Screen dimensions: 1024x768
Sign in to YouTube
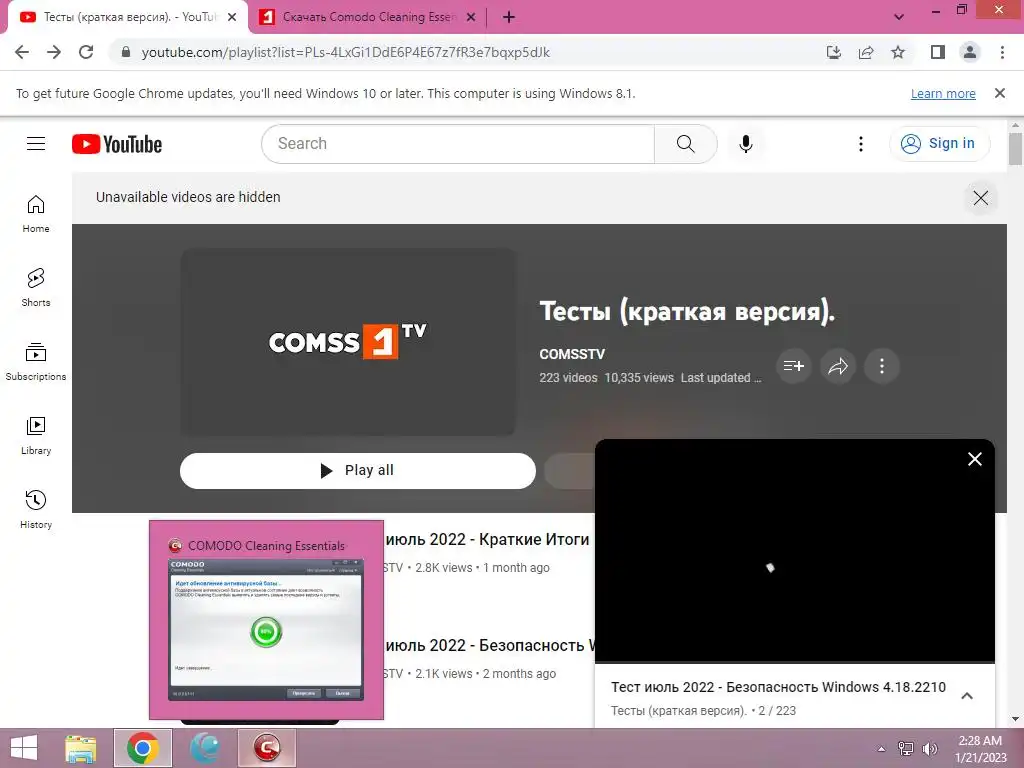coord(939,144)
